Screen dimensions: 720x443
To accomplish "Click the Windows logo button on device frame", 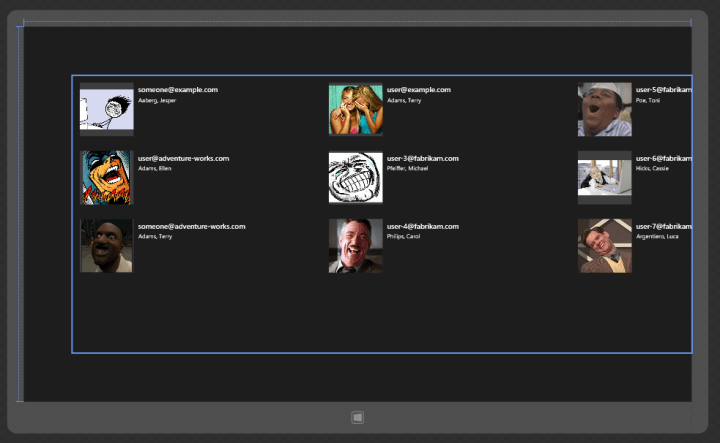I will 357,417.
